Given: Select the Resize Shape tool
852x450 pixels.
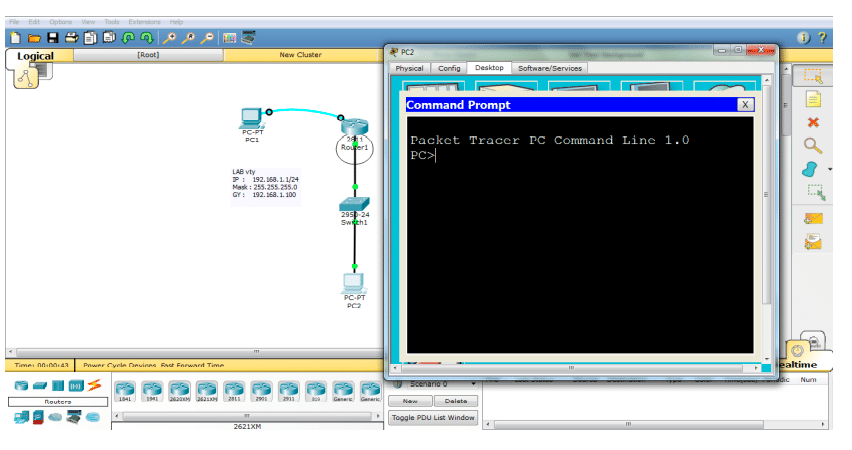Looking at the screenshot, I should pos(816,192).
